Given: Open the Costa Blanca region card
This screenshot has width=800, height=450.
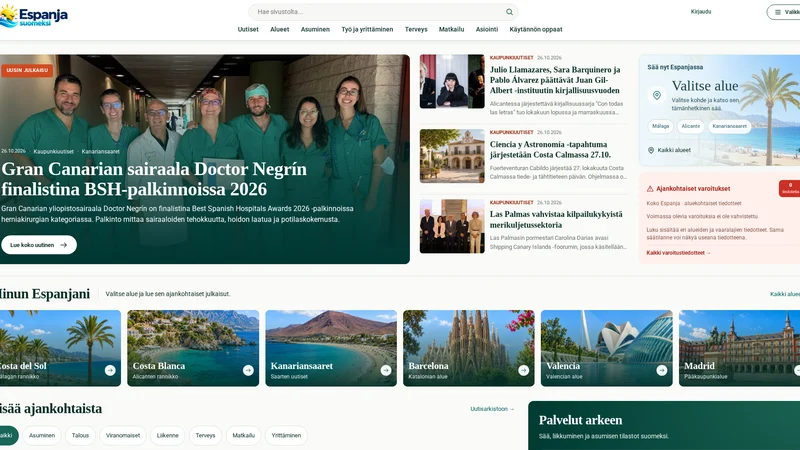Looking at the screenshot, I should 193,348.
